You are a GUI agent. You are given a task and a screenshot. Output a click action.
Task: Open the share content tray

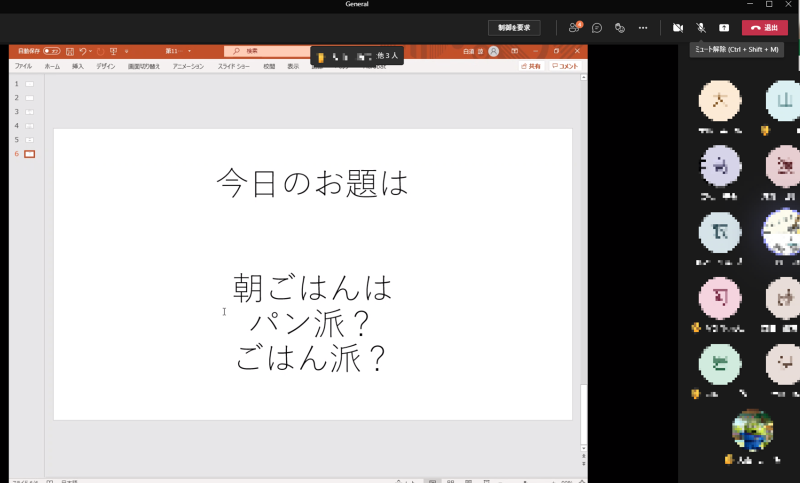click(724, 28)
